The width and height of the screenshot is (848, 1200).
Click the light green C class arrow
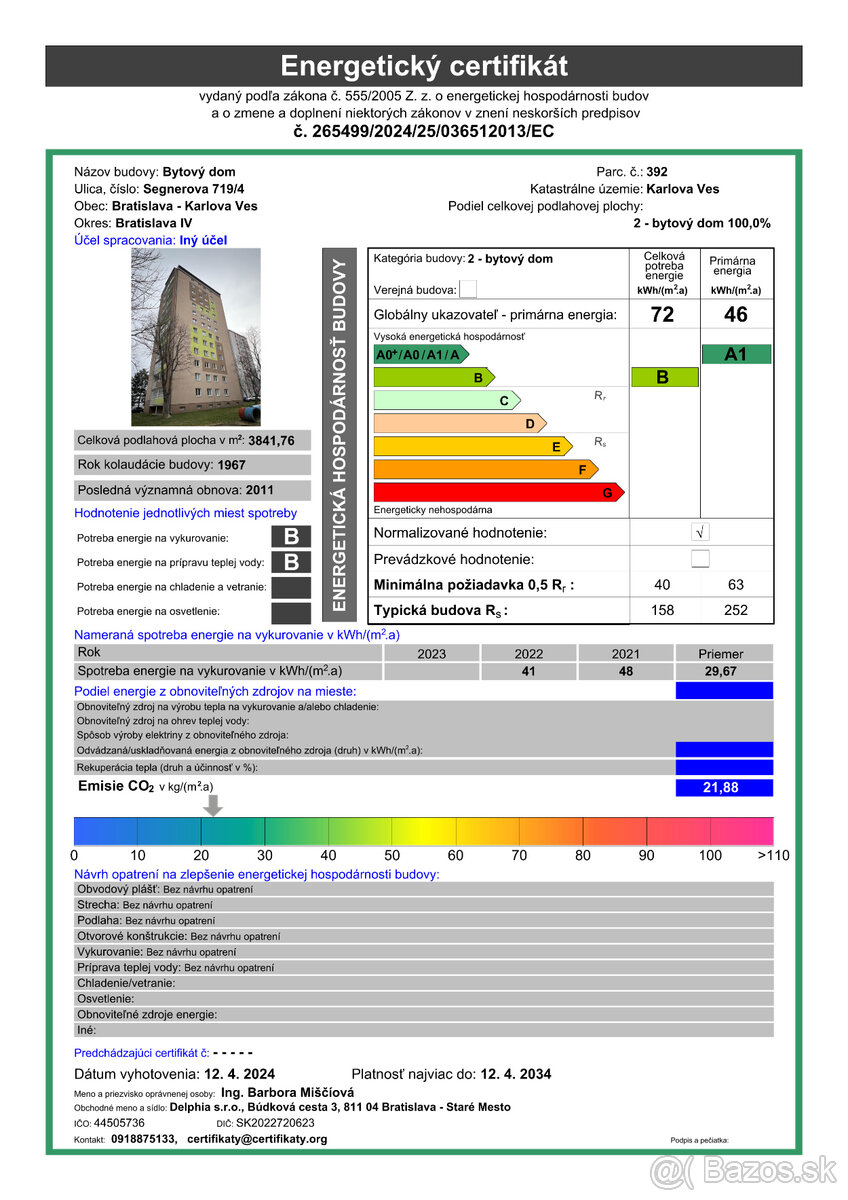point(447,401)
